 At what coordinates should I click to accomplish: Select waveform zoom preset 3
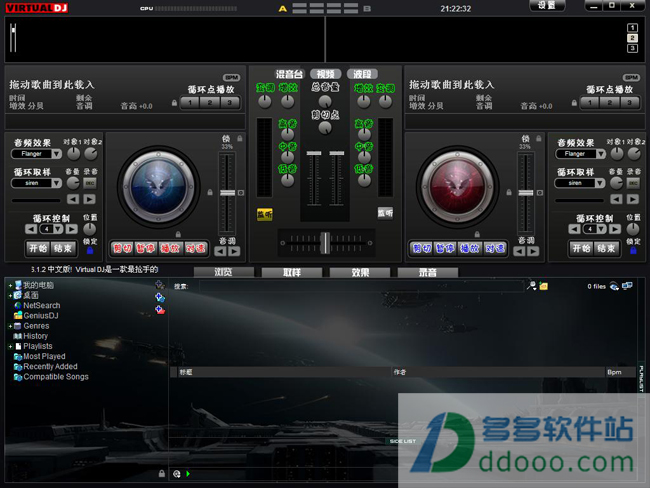pos(632,49)
